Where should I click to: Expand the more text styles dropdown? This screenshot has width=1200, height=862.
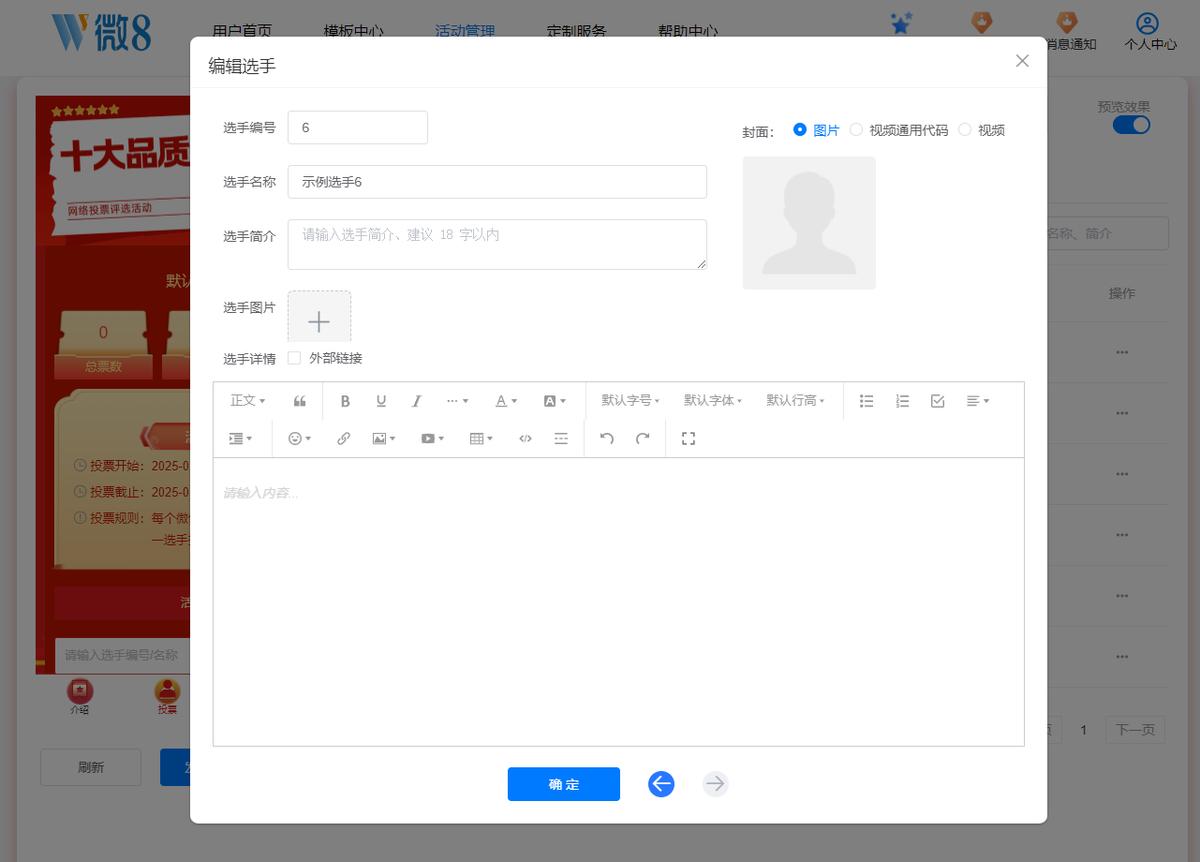[x=457, y=401]
